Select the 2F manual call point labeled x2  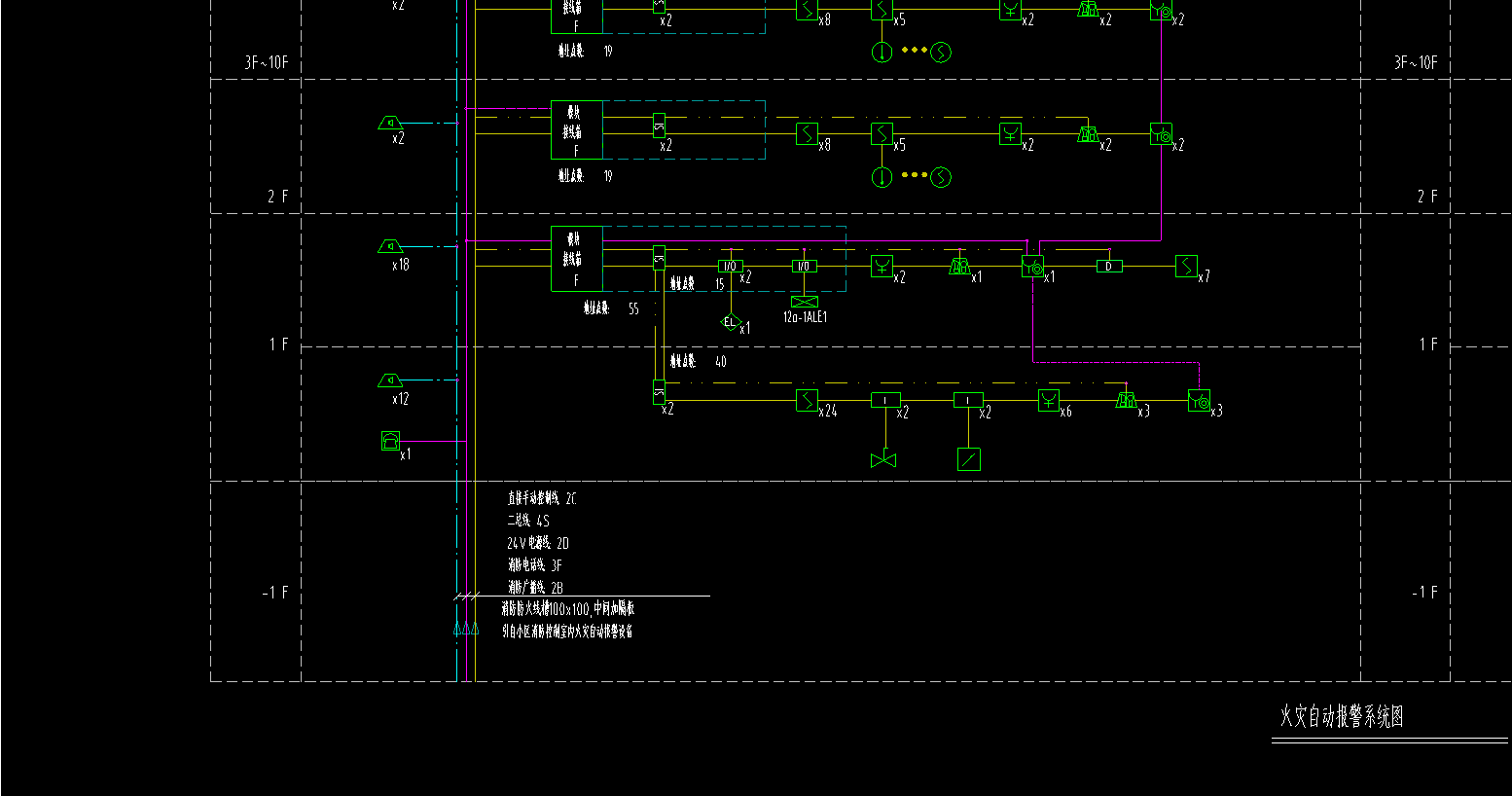pos(1010,133)
